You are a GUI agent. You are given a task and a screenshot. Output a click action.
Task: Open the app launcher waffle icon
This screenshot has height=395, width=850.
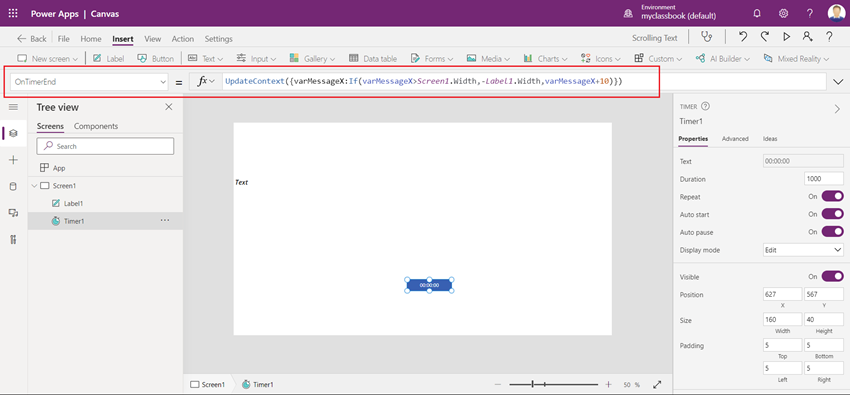point(13,14)
